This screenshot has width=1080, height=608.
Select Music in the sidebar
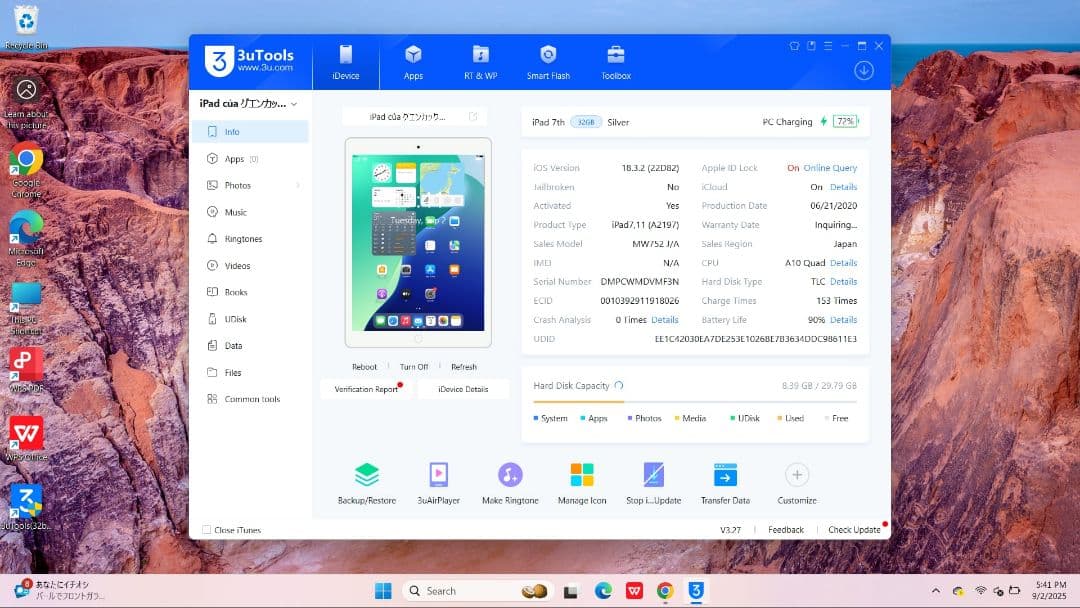tap(233, 211)
